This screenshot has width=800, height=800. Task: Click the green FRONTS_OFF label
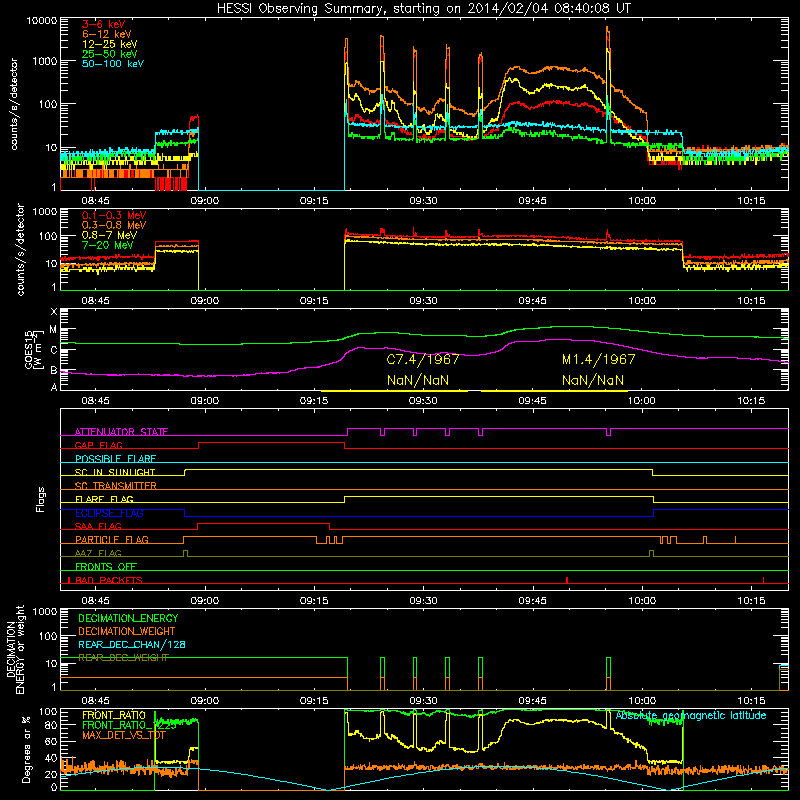pos(106,567)
